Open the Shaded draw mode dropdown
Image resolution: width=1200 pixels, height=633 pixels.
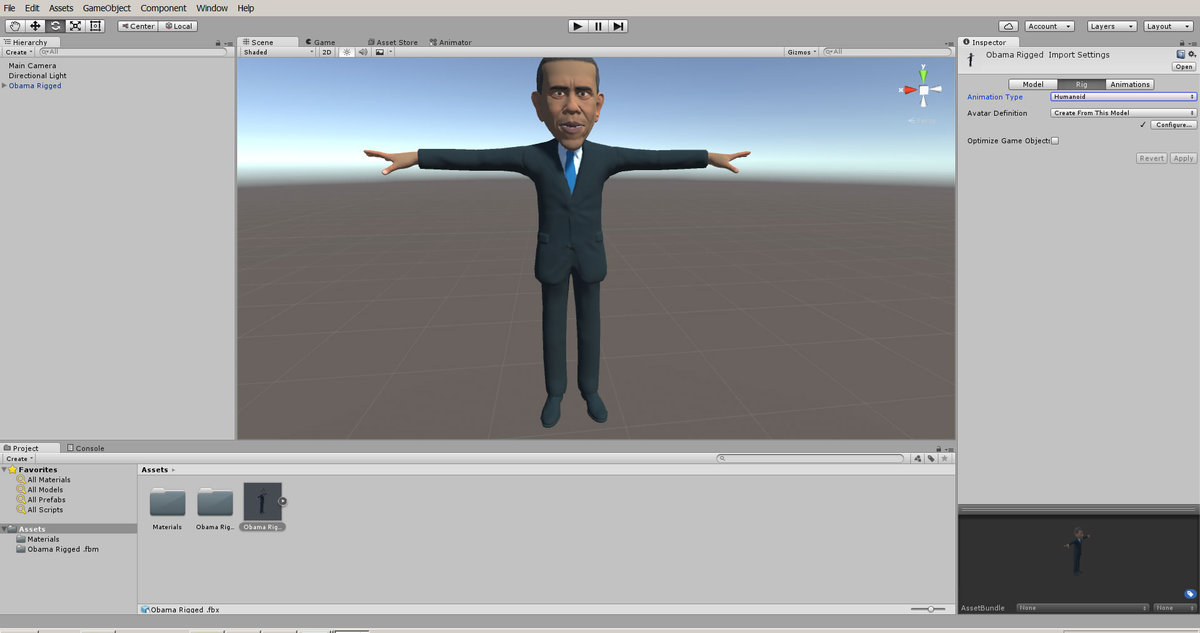276,52
